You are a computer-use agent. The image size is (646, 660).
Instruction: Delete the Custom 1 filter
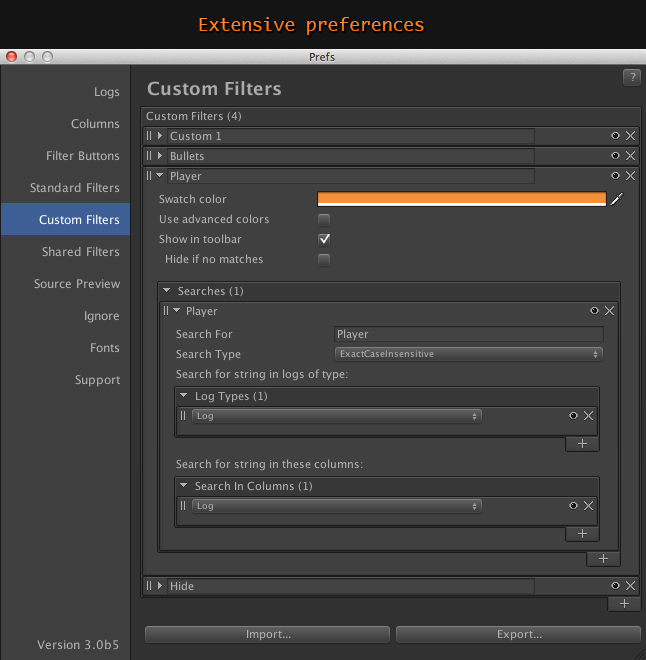click(630, 136)
